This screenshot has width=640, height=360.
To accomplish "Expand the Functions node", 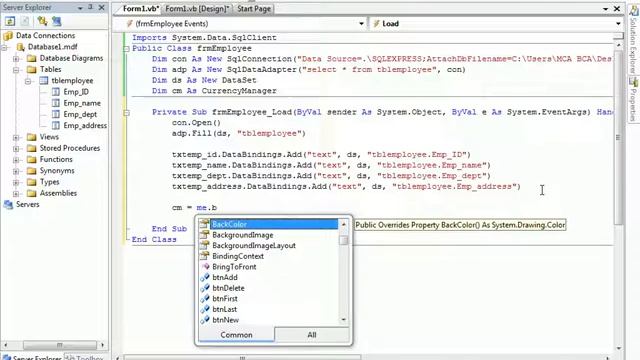I will tap(16, 160).
